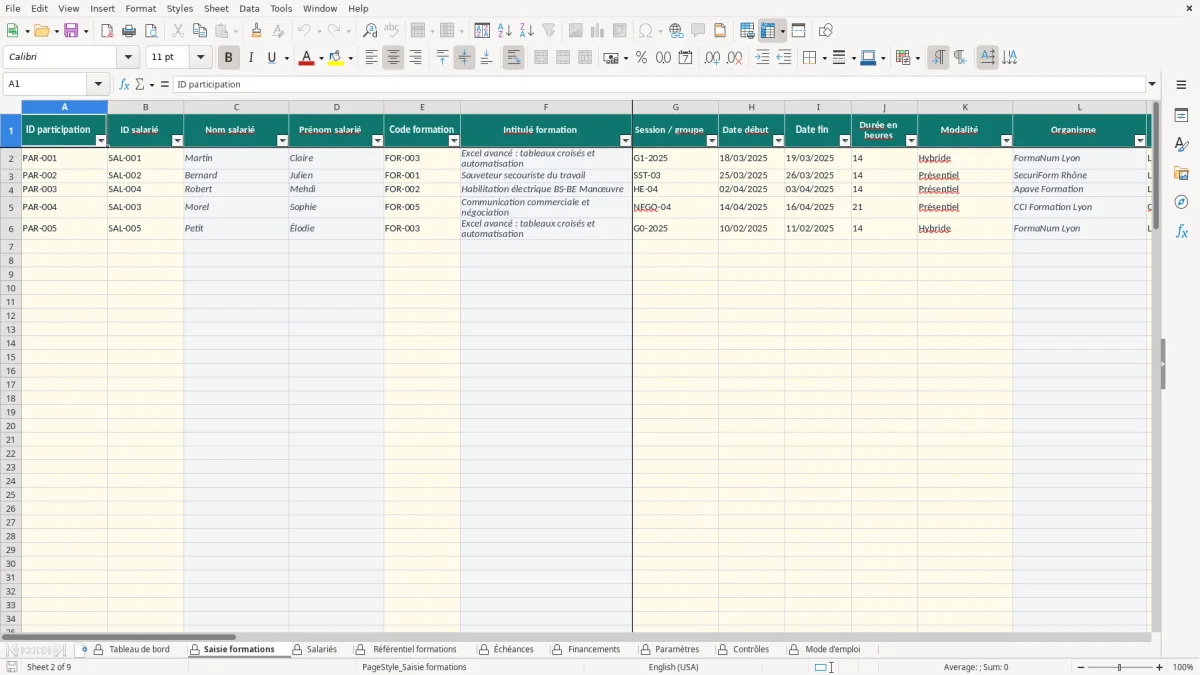Format as date (calendar icon)
The width and height of the screenshot is (1200, 675).
tap(685, 58)
